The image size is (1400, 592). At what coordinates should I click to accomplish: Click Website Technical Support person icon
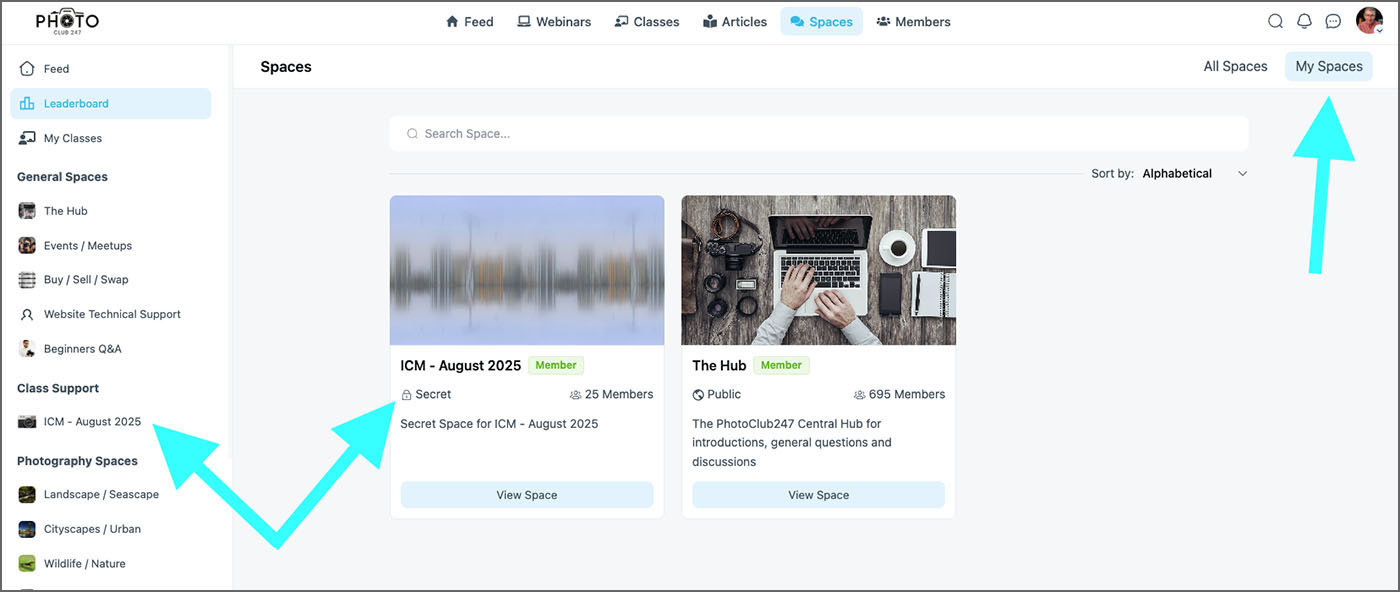pos(27,314)
